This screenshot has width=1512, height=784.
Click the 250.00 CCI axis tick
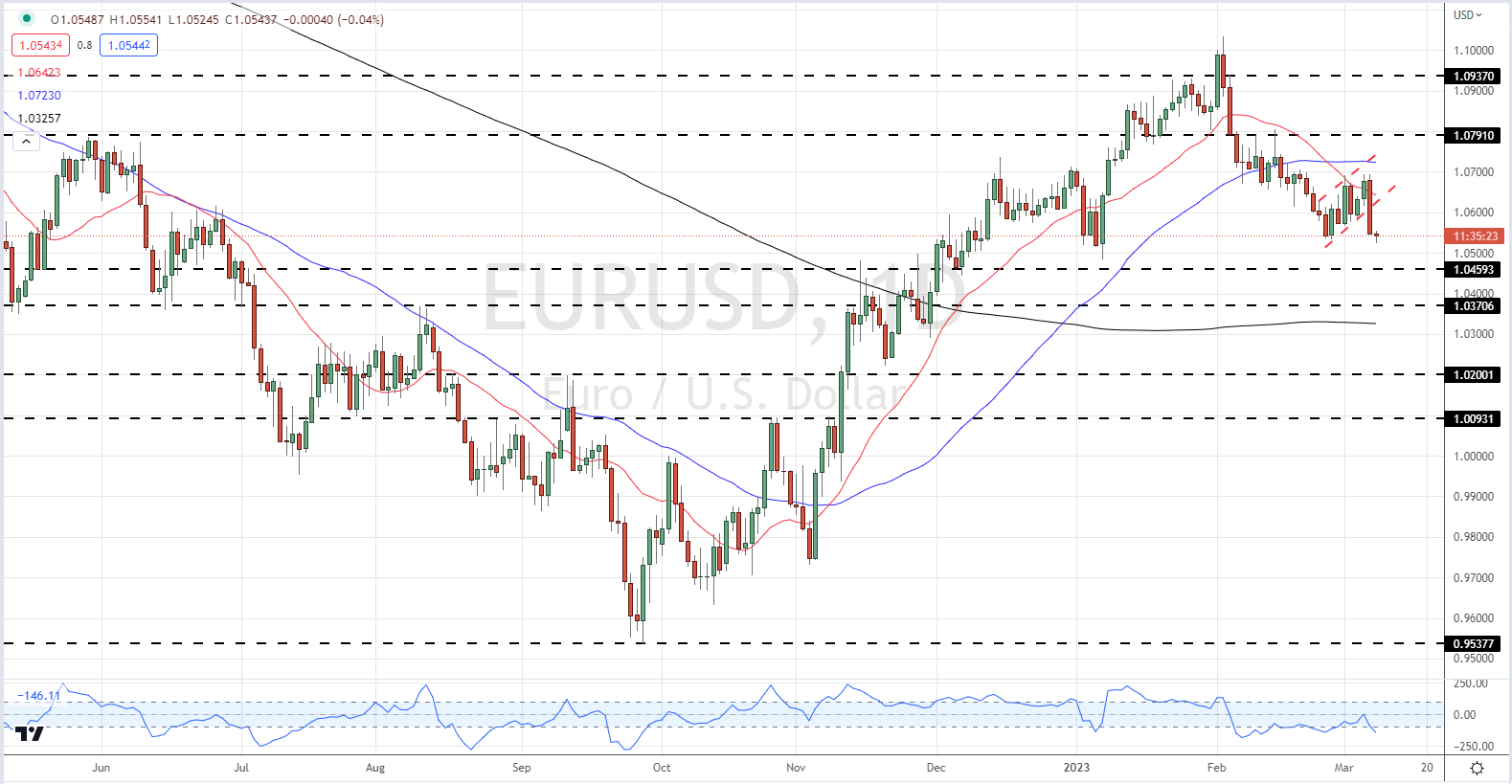point(1471,683)
